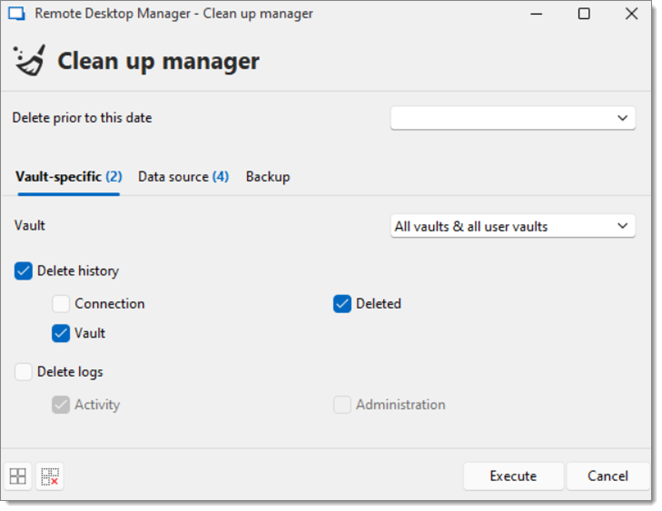Close the Clean up manager window
The height and width of the screenshot is (511, 662).
pos(632,14)
